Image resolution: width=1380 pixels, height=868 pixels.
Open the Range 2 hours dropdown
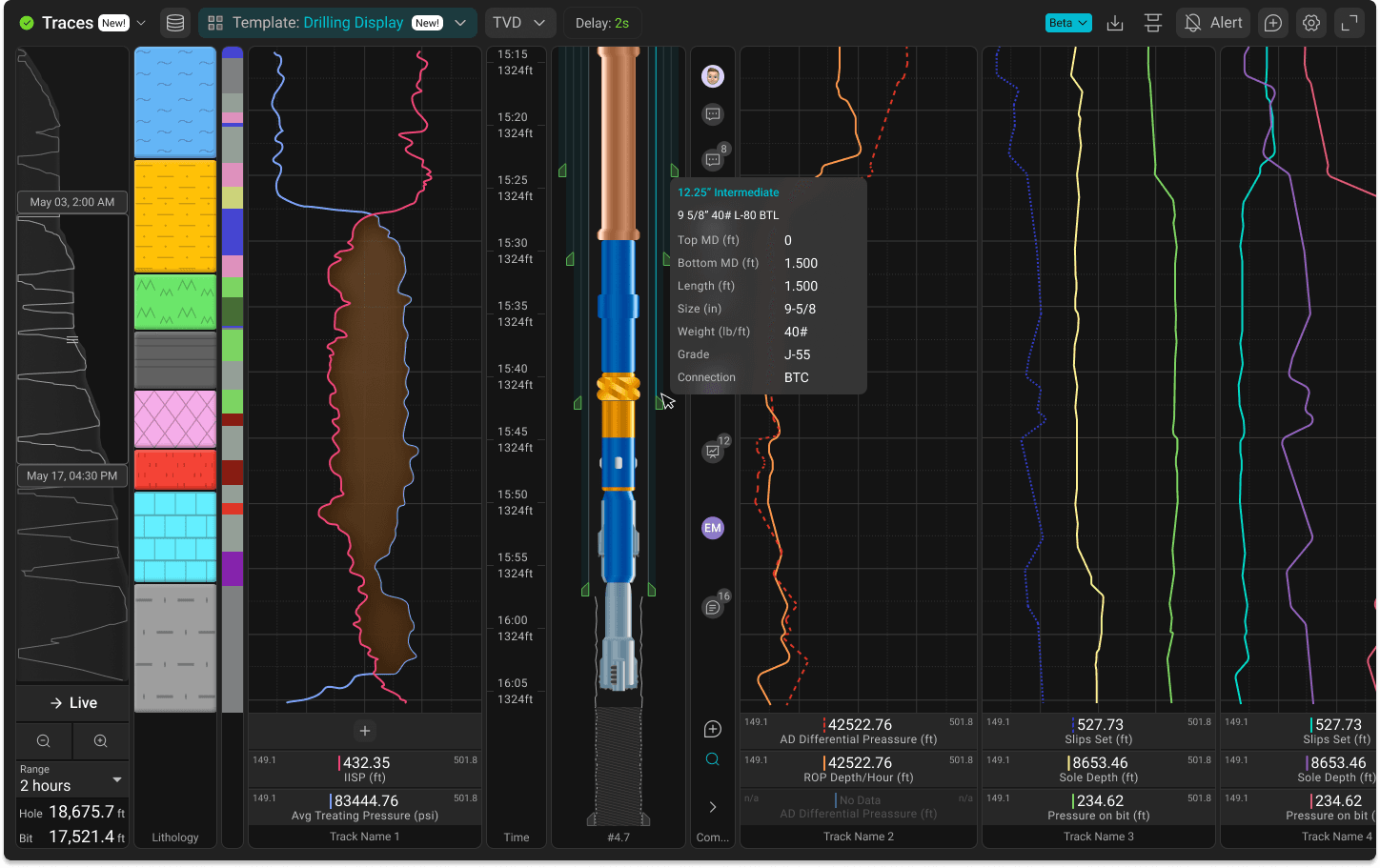72,779
